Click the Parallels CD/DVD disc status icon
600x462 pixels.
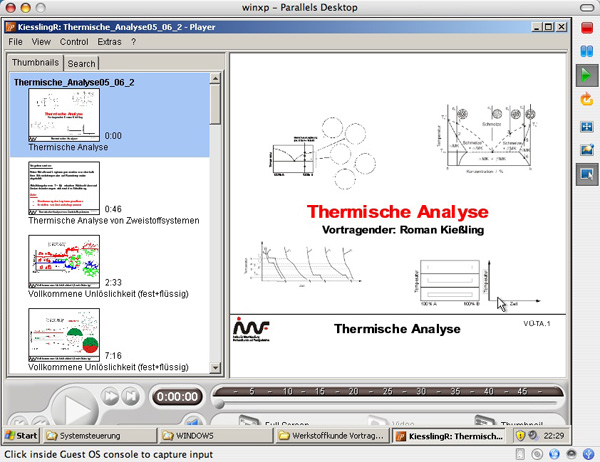click(537, 454)
